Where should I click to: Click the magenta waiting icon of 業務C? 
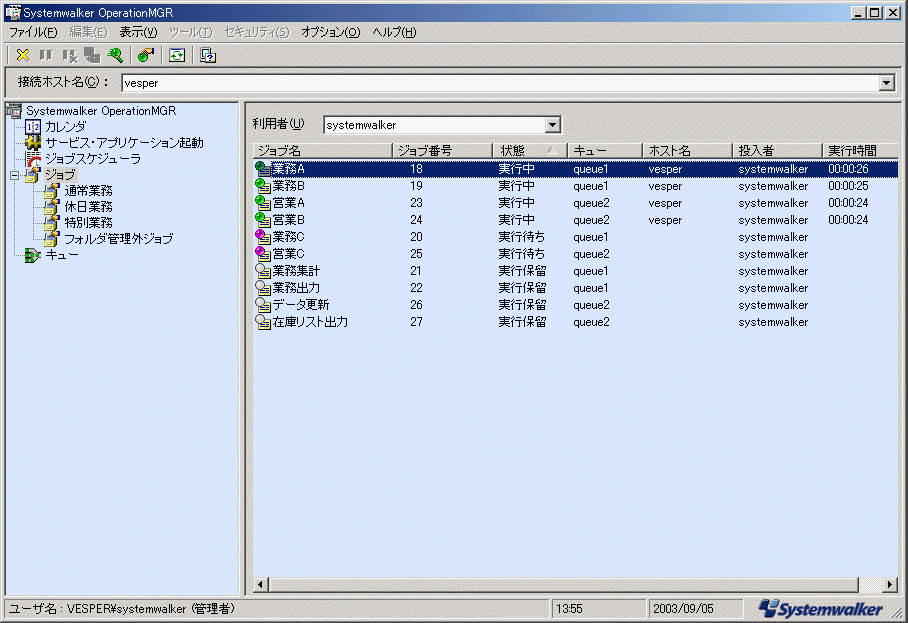point(263,237)
